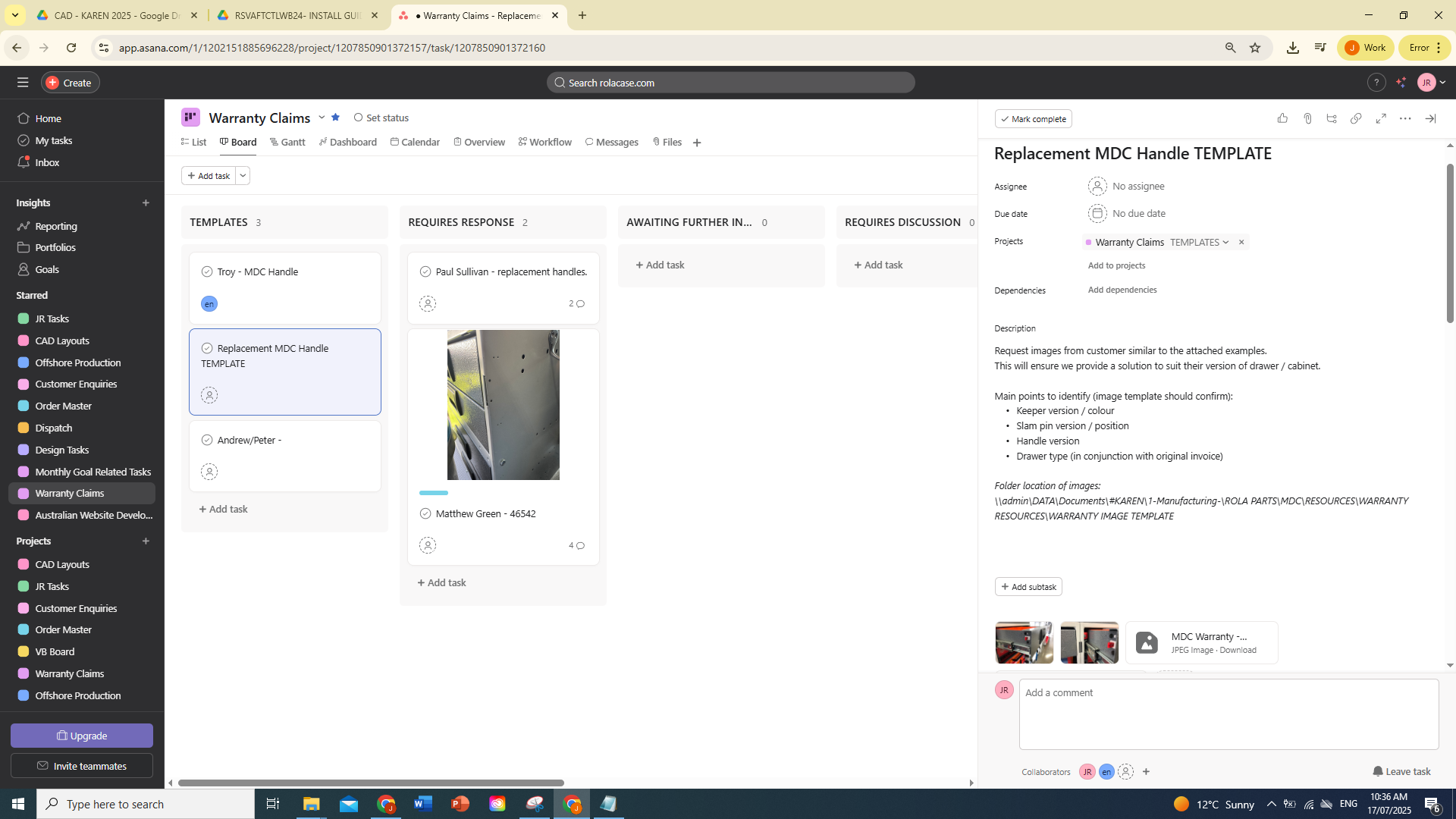Expand the Add task dropdown arrow
This screenshot has width=1456, height=819.
tap(243, 175)
